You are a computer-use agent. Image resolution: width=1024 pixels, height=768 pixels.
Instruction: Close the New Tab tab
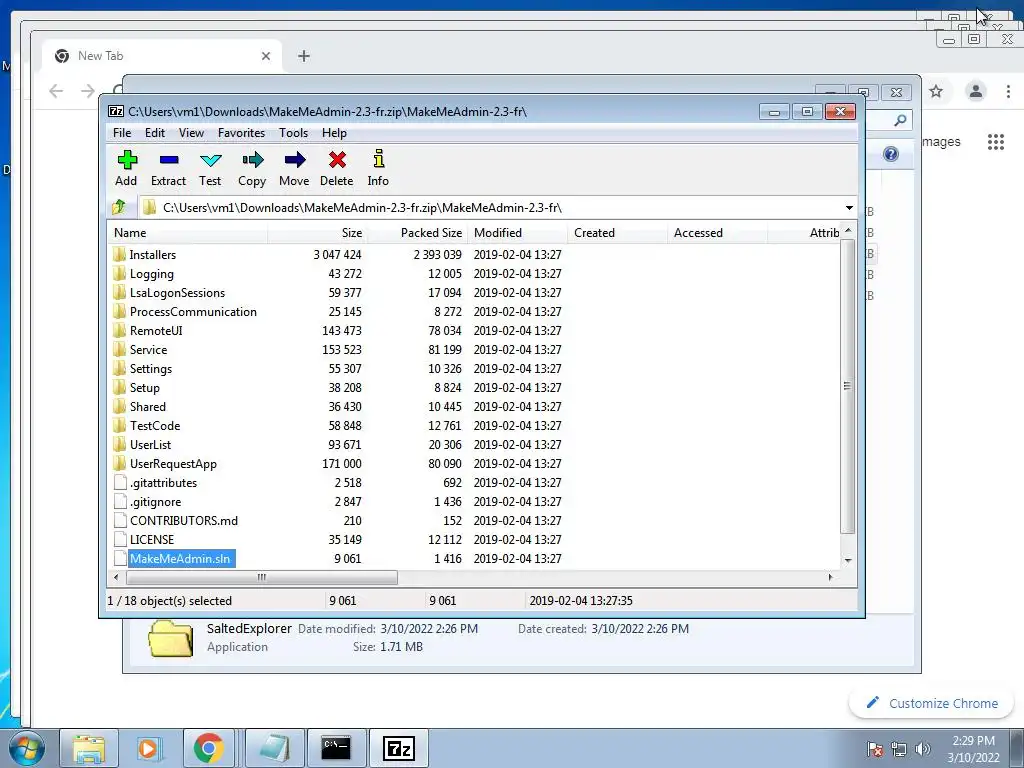tap(266, 56)
